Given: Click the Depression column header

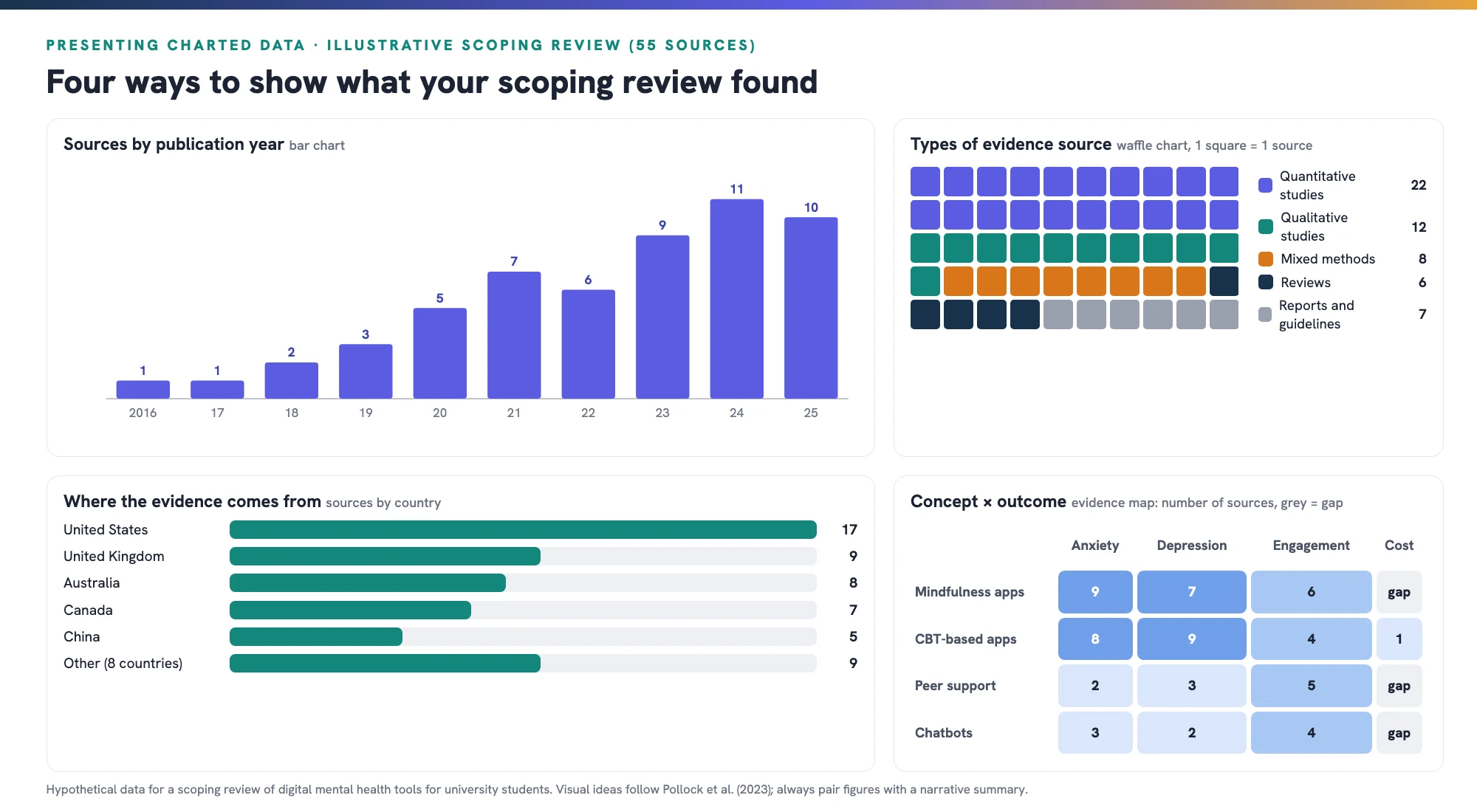Looking at the screenshot, I should pyautogui.click(x=1192, y=546).
